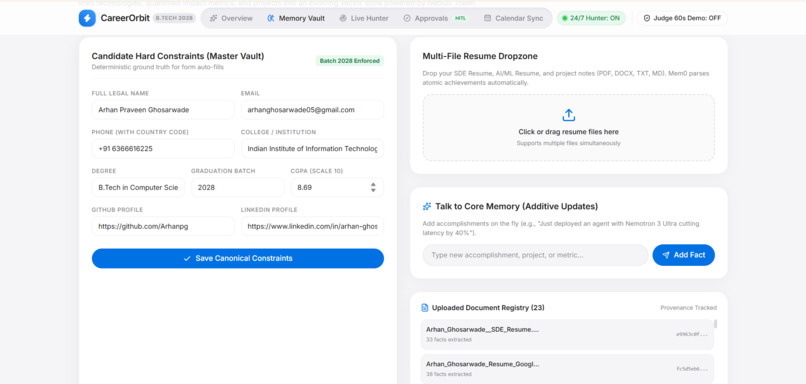Select Arhan_Ghosarwade_Resume_Googl file entry
The image size is (806, 384).
(x=567, y=369)
